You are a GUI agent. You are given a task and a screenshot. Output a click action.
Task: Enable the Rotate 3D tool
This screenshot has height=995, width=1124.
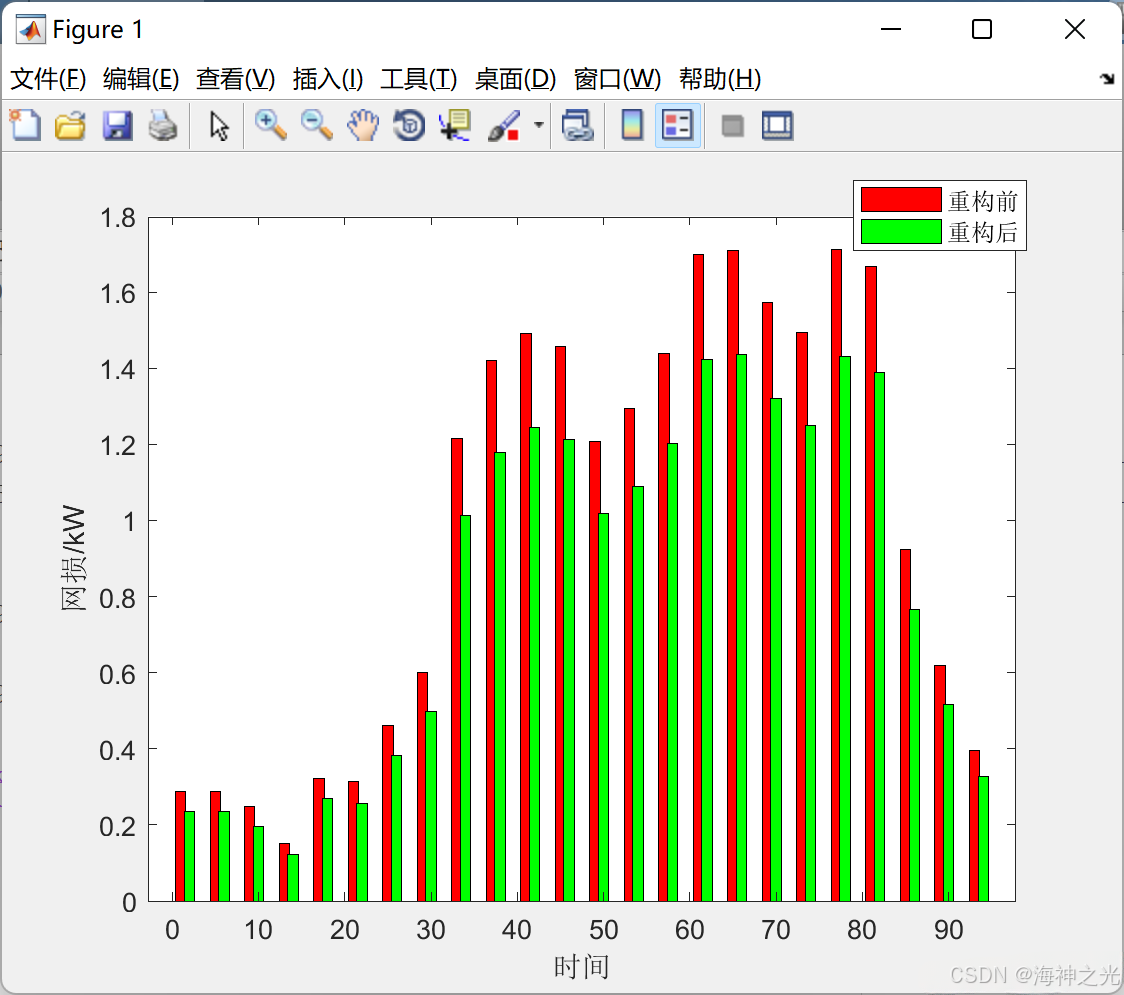pyautogui.click(x=409, y=125)
